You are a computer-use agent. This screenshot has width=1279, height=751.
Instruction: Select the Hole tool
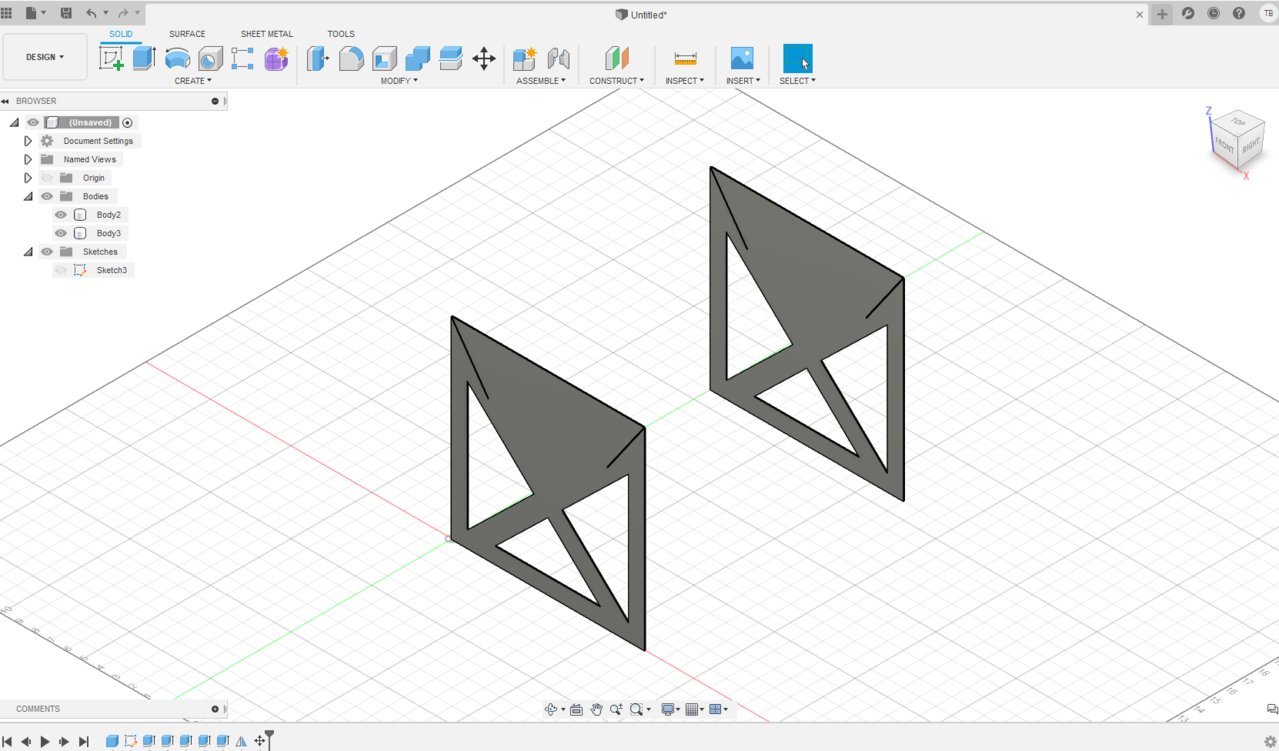(210, 58)
